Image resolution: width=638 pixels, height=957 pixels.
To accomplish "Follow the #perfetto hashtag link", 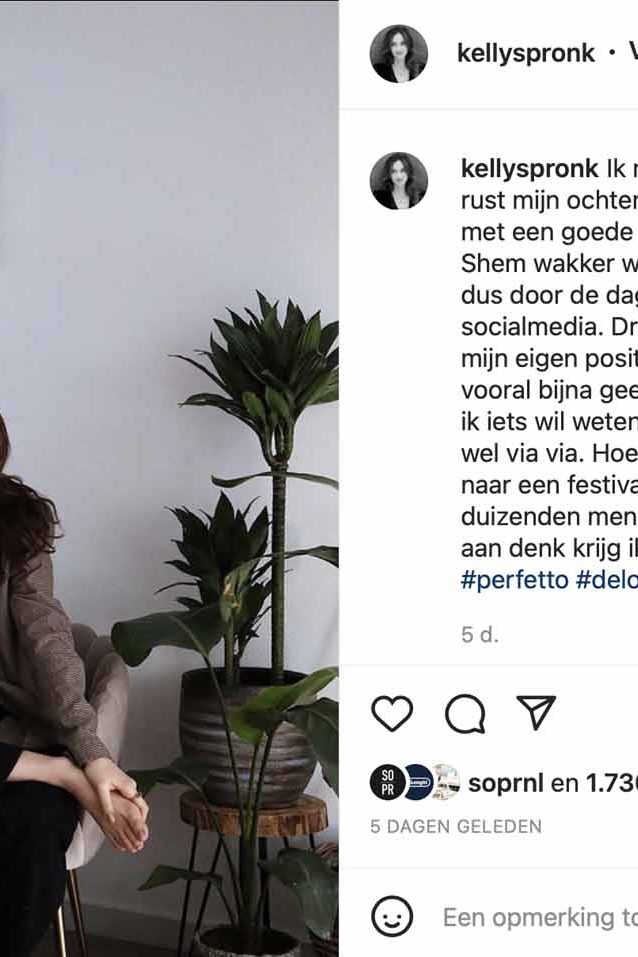I will point(515,579).
